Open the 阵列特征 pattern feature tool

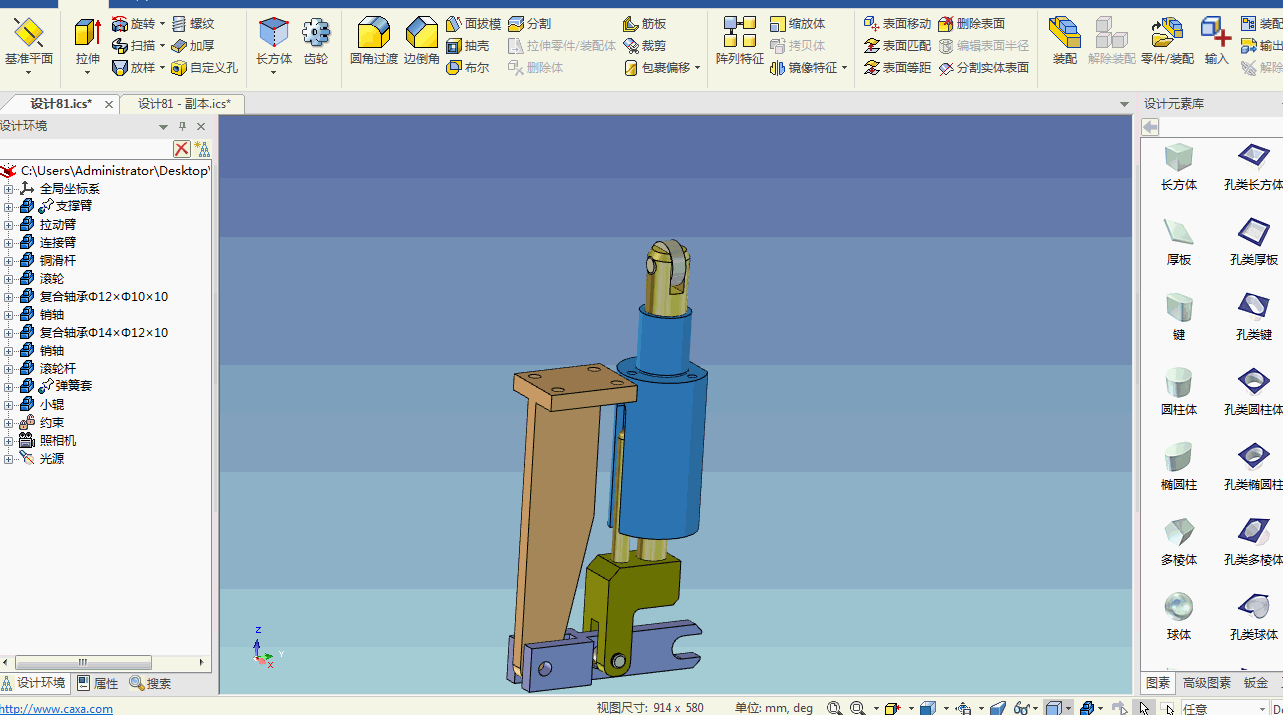(739, 42)
